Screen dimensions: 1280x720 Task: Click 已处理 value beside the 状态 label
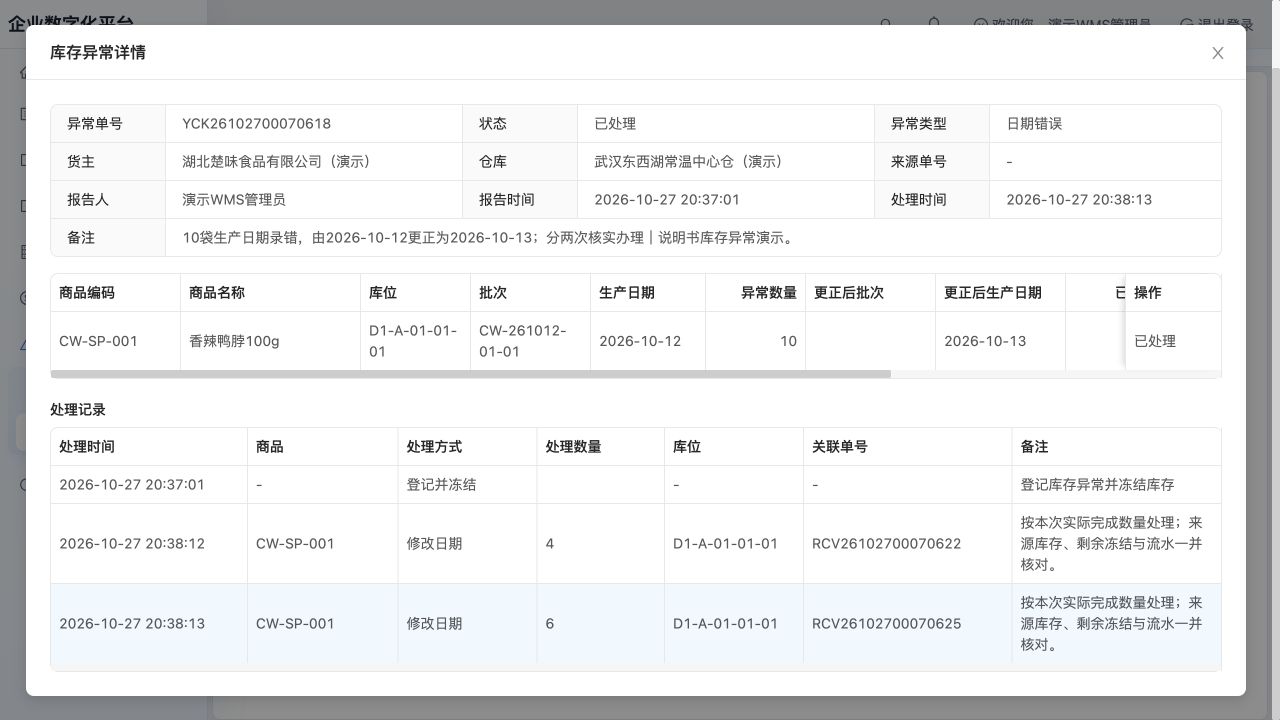coord(615,124)
